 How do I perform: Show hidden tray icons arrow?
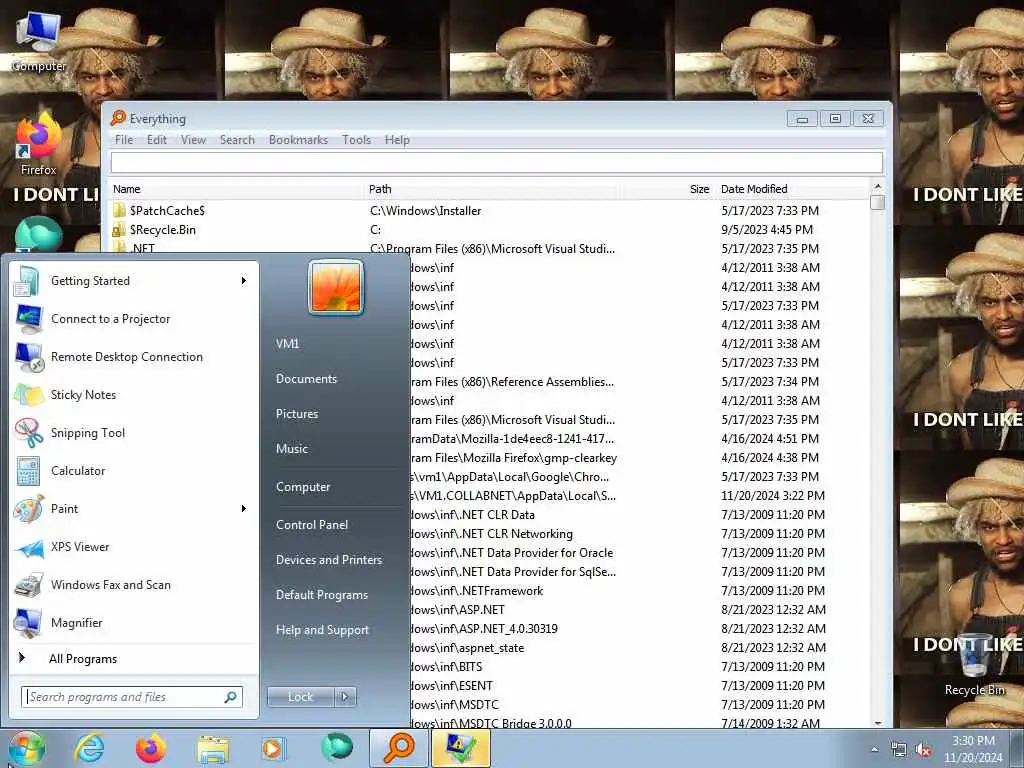coord(874,750)
